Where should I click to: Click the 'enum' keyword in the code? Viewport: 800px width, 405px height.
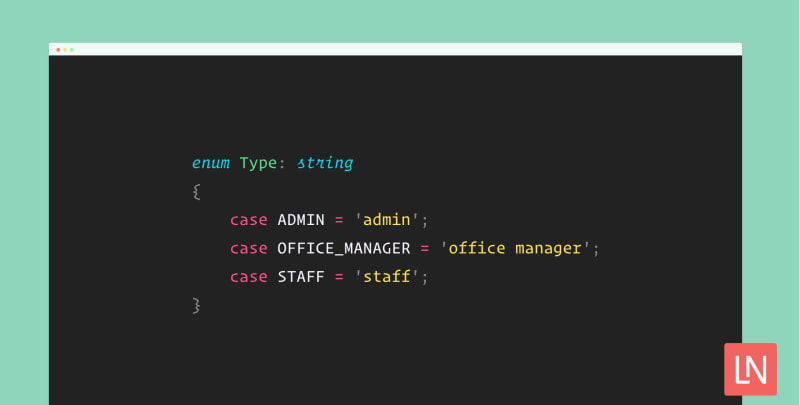point(211,162)
